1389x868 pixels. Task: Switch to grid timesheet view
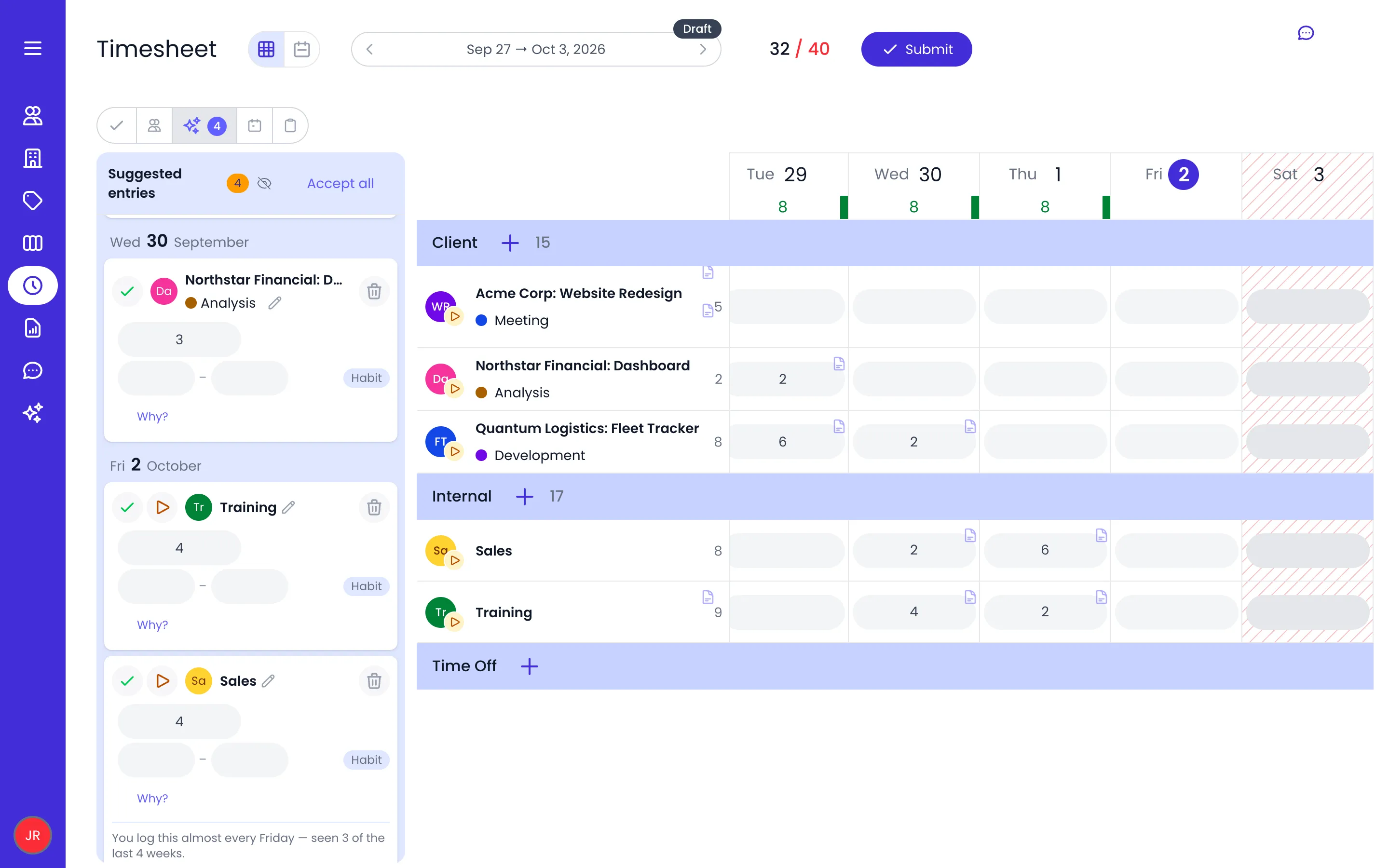[x=266, y=49]
